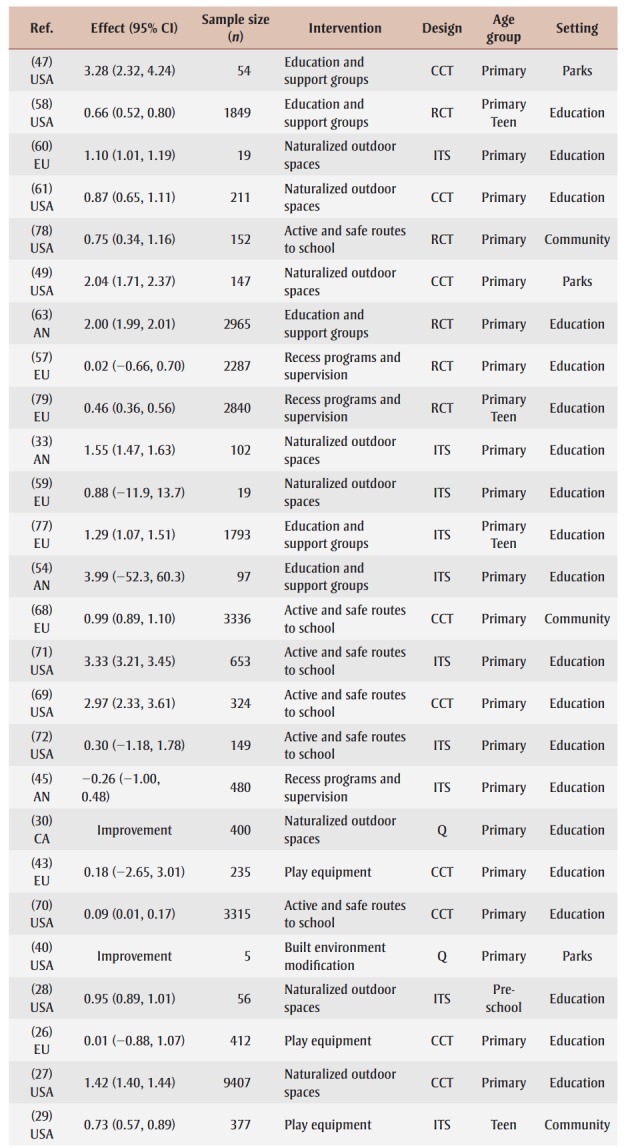
Task: Select the effect value 3.99 (−52.3, 60.3)
Action: pos(134,577)
